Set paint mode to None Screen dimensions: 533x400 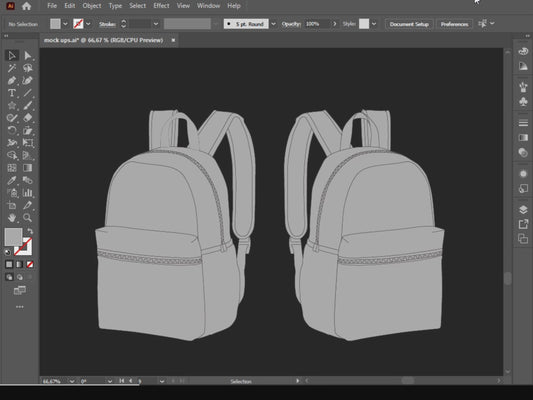[x=30, y=264]
